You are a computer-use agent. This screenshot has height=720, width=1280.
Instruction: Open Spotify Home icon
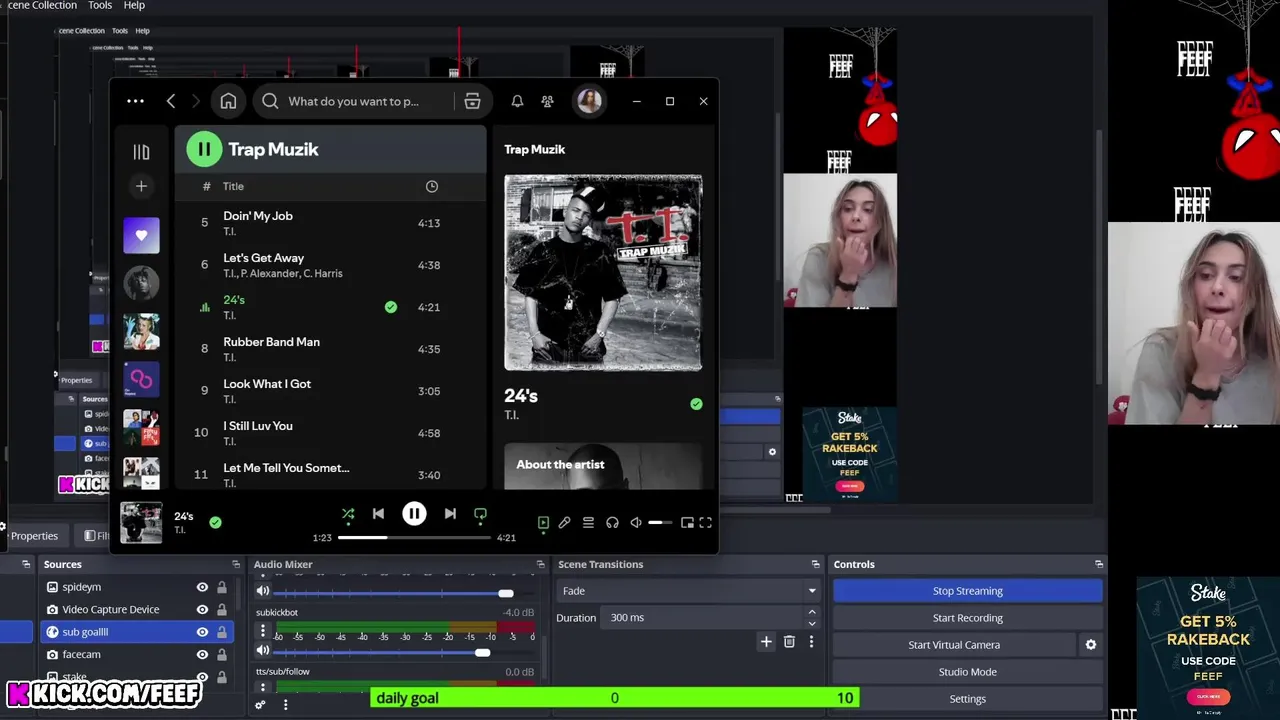(x=228, y=101)
